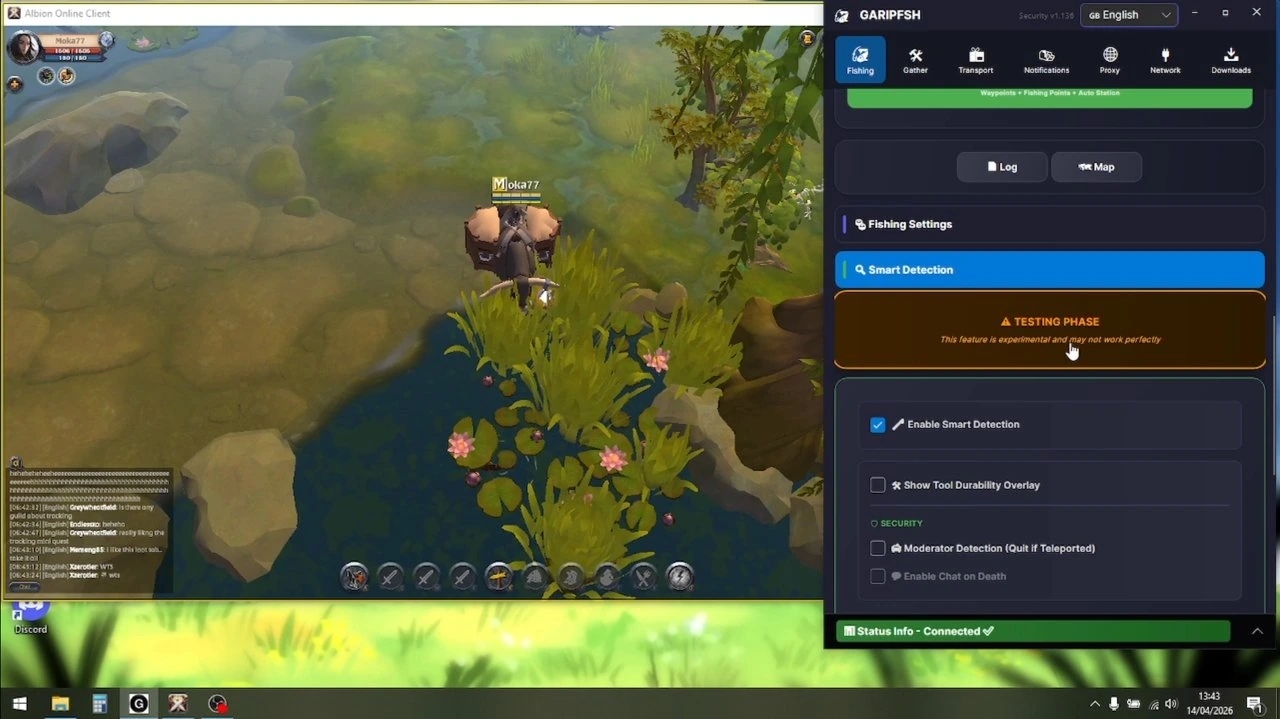Screen dimensions: 1280x719
Task: Activate the first skill slot with red icon
Action: point(354,576)
